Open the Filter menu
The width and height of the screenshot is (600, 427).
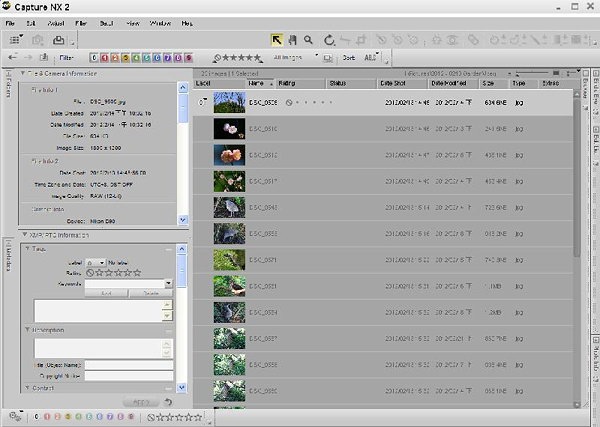pos(81,23)
